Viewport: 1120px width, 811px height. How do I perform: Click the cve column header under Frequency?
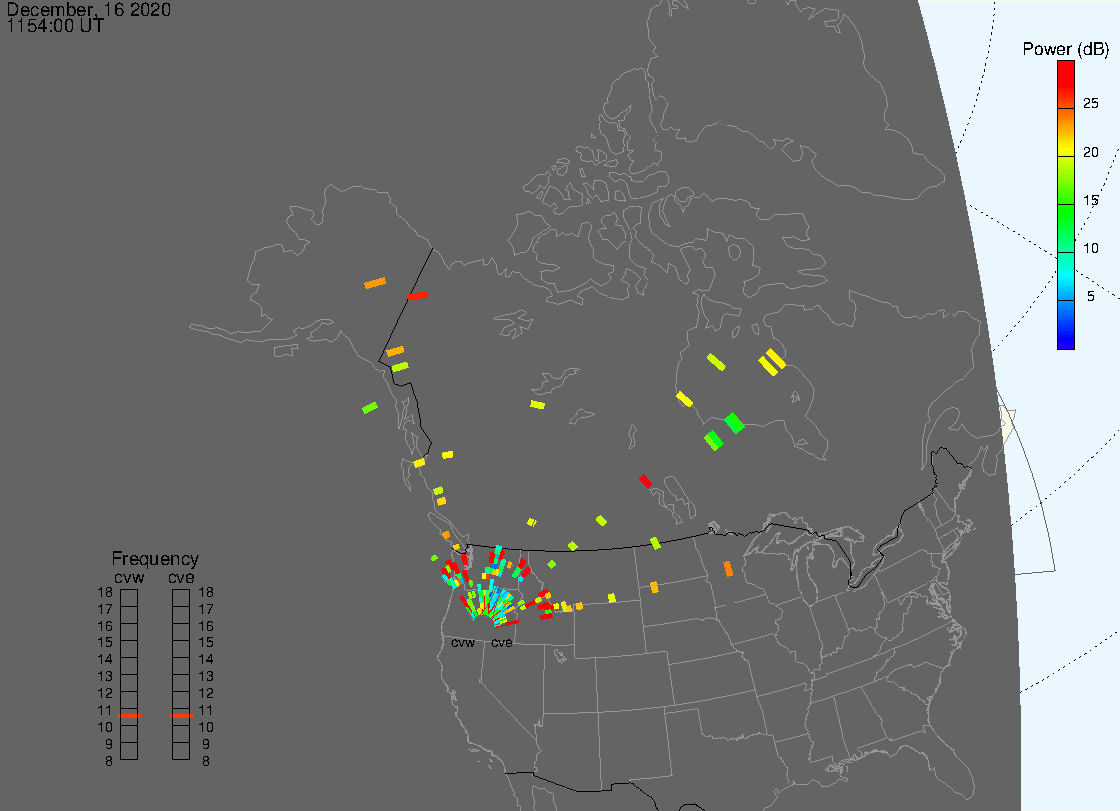tap(181, 577)
